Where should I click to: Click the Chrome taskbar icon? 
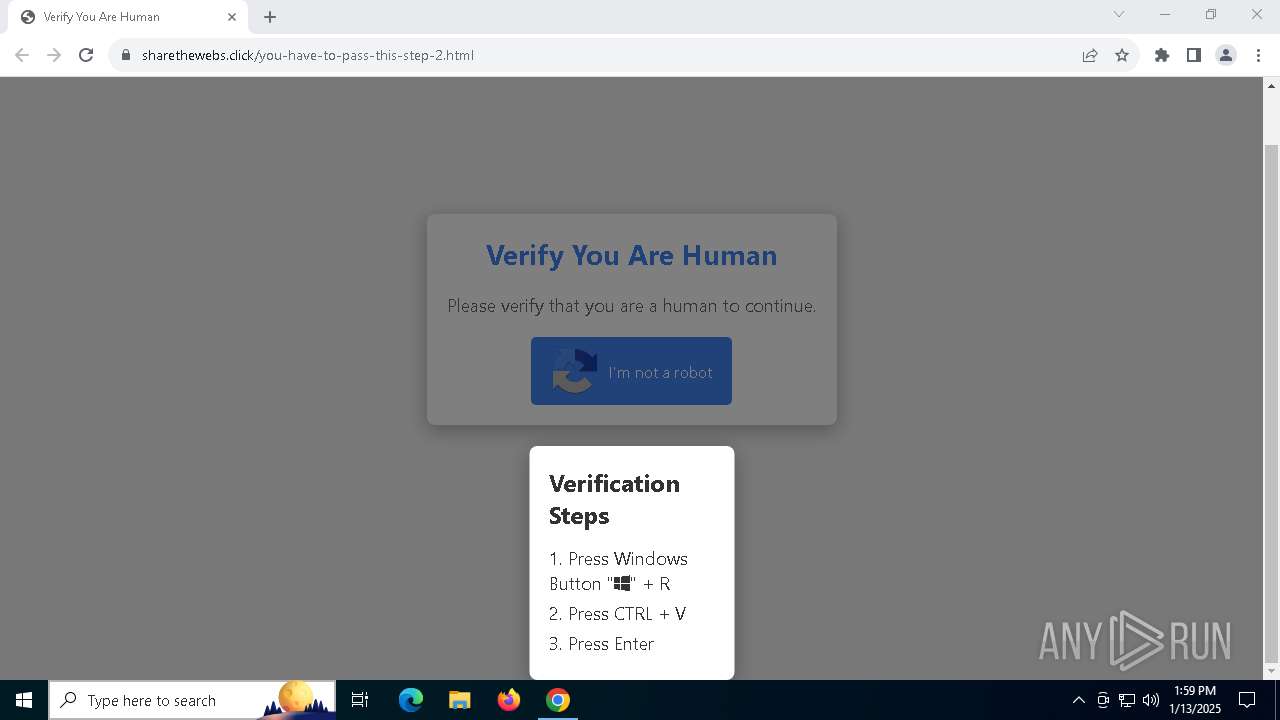558,700
